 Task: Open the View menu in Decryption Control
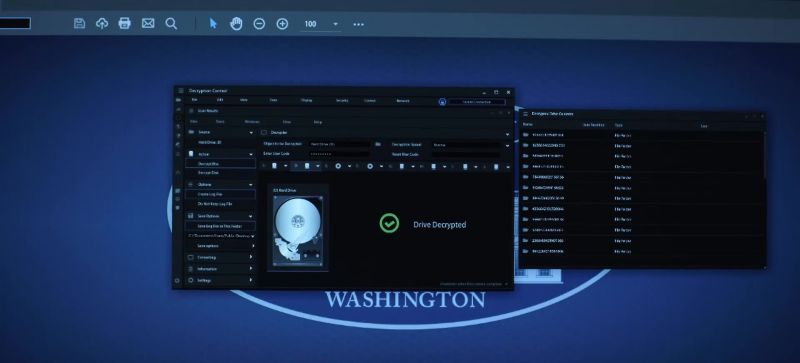(244, 100)
